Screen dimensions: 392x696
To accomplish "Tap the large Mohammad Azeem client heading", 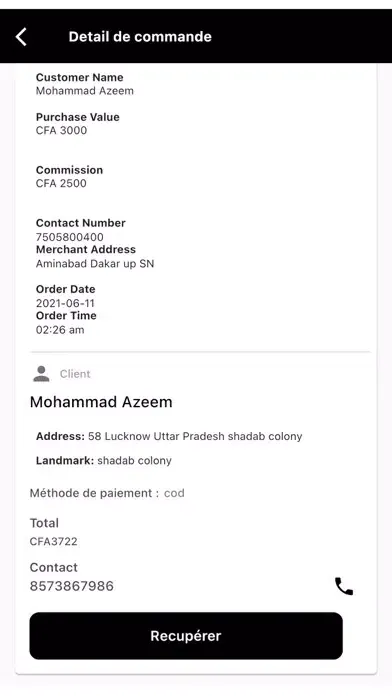I will point(101,402).
